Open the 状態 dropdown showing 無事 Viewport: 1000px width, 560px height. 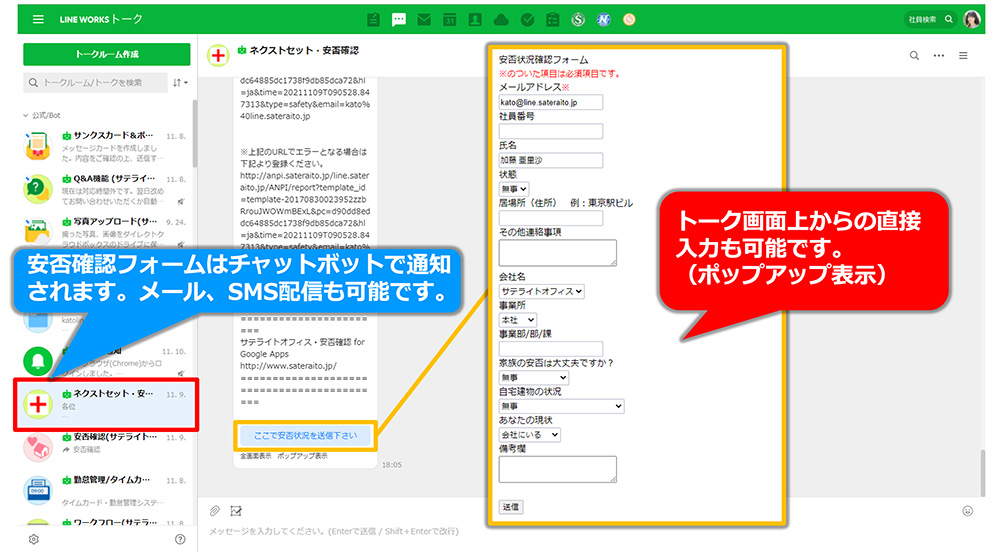(513, 189)
